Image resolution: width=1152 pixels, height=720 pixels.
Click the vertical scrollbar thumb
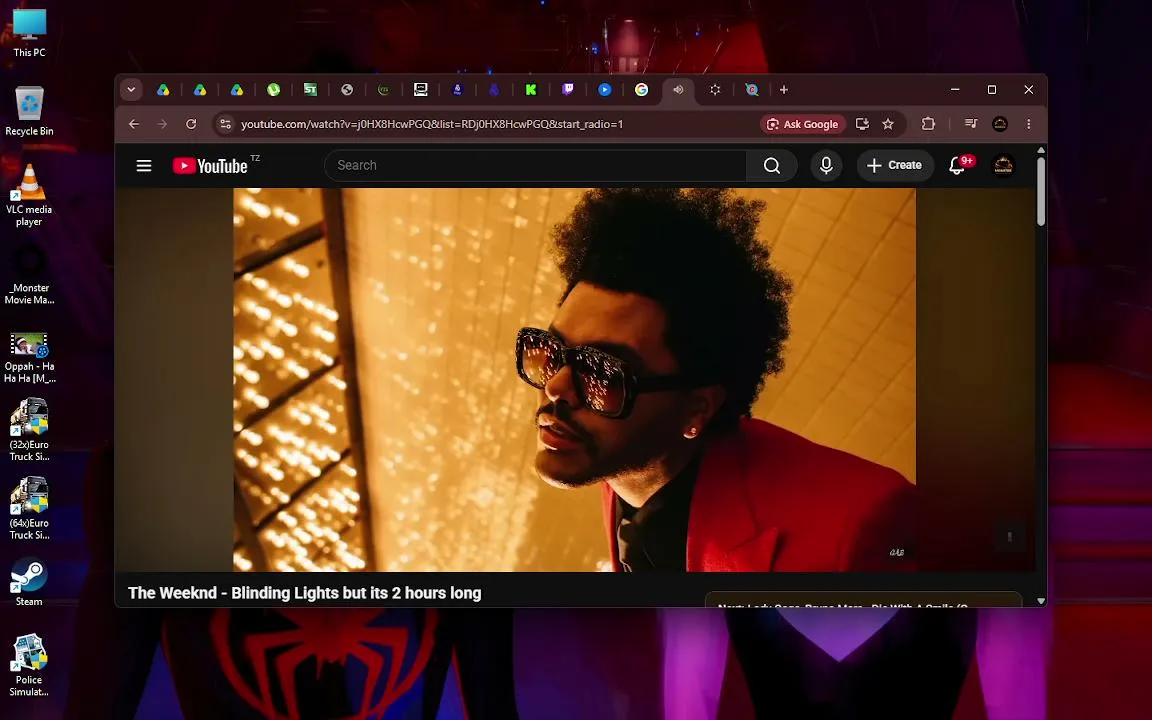(1041, 191)
